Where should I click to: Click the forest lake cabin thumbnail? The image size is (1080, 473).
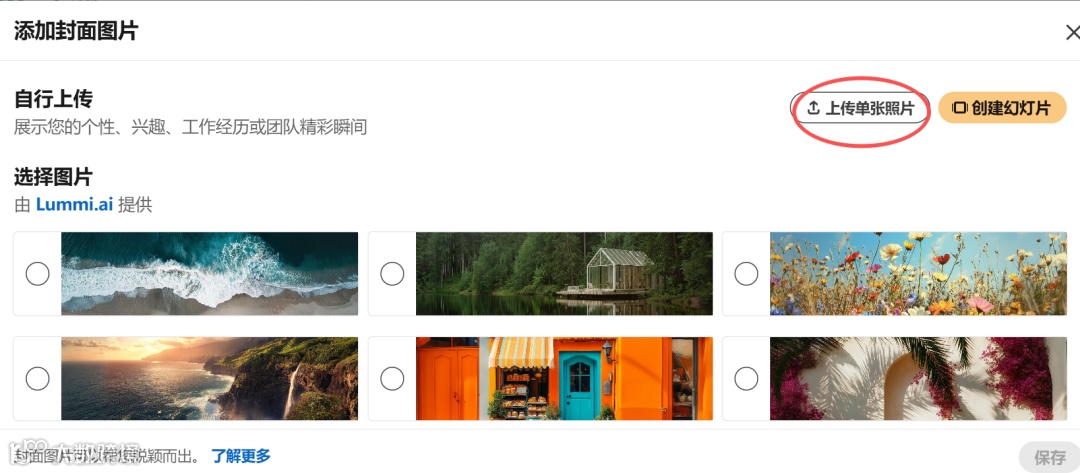point(564,273)
